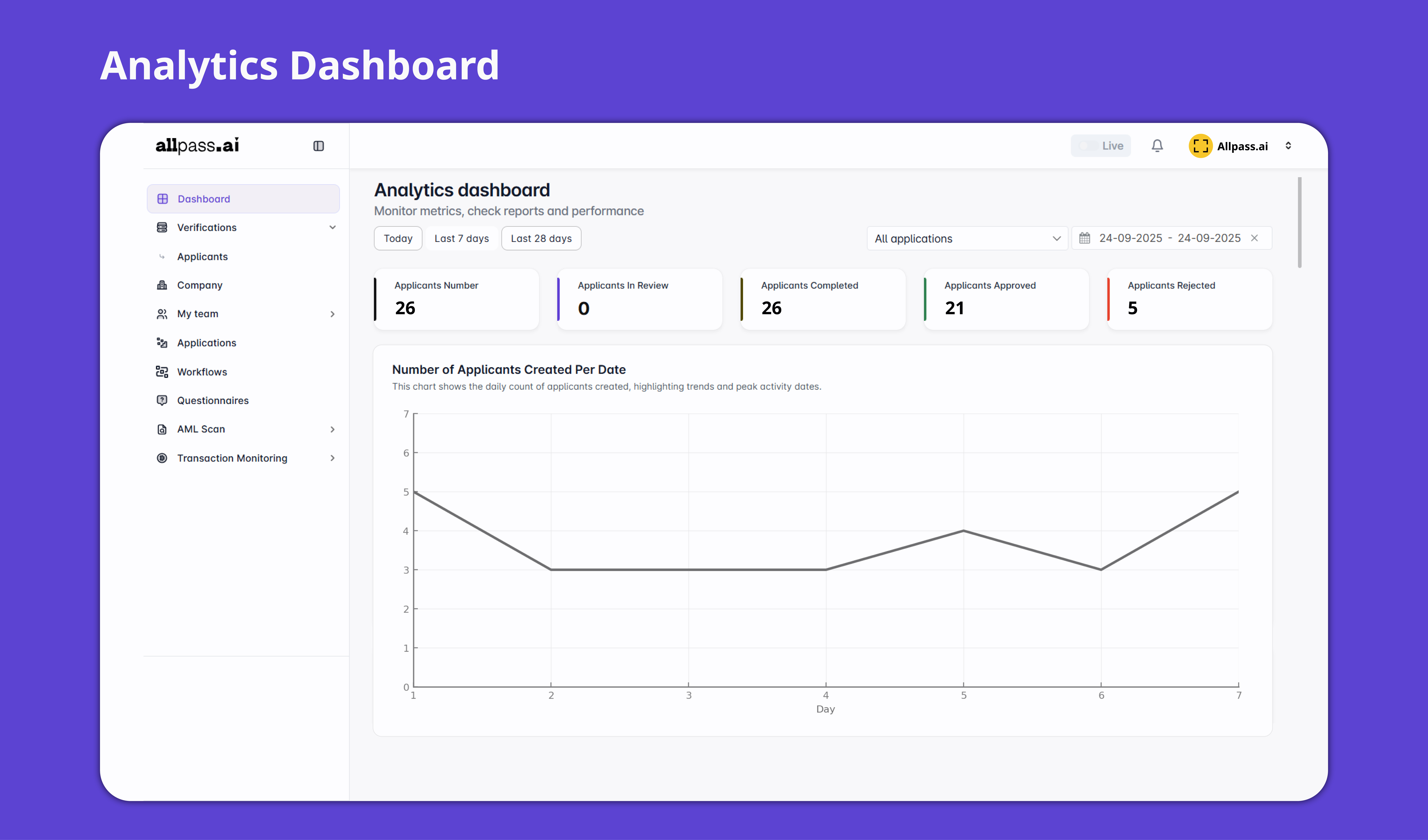Click the Company building icon
Viewport: 1428px width, 840px height.
pyautogui.click(x=162, y=285)
